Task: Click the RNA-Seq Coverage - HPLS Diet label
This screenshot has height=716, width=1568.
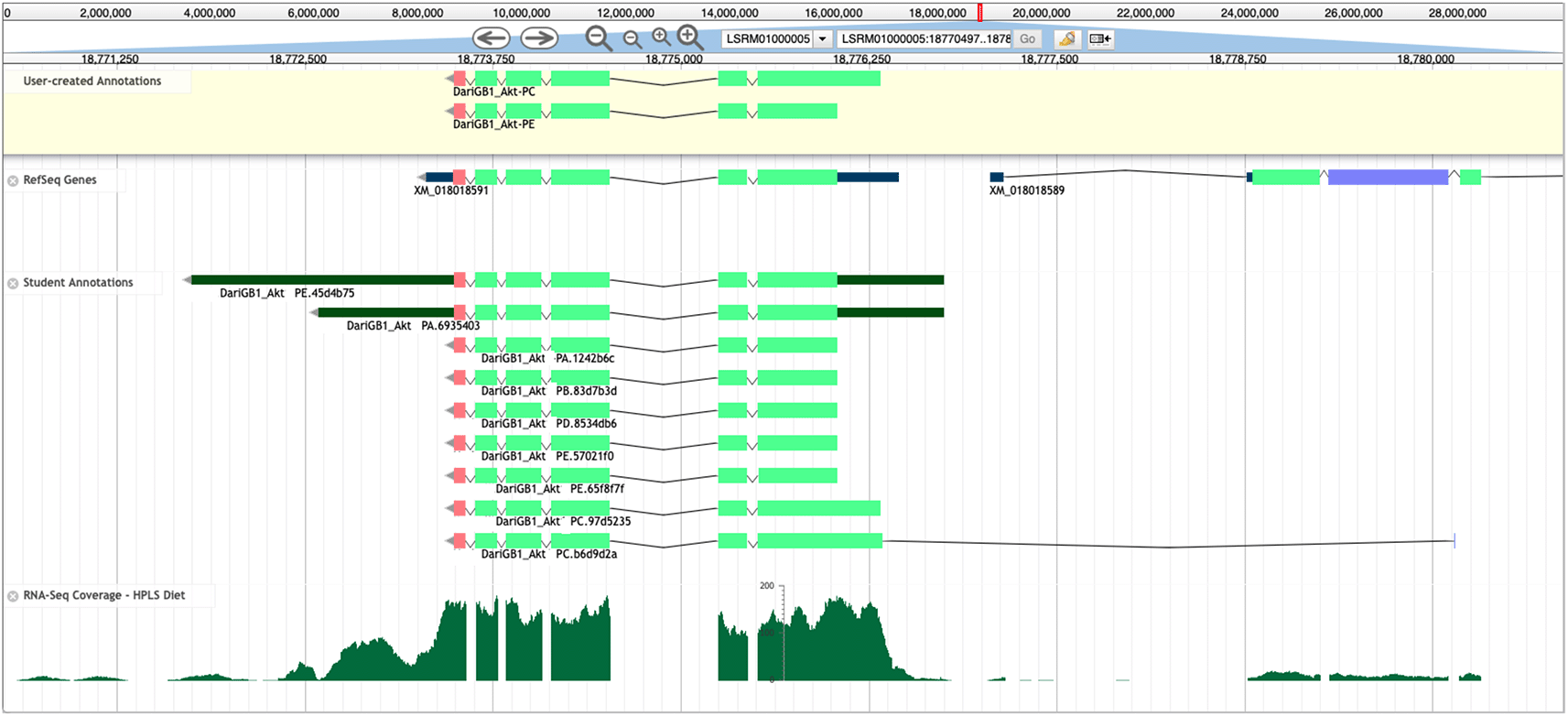Action: 104,595
